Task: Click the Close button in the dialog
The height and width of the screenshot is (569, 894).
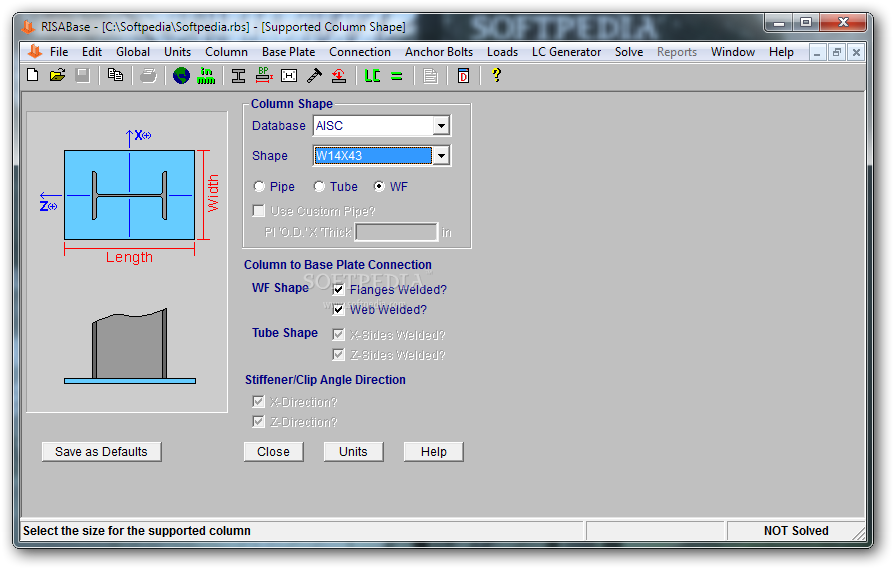Action: 274,452
